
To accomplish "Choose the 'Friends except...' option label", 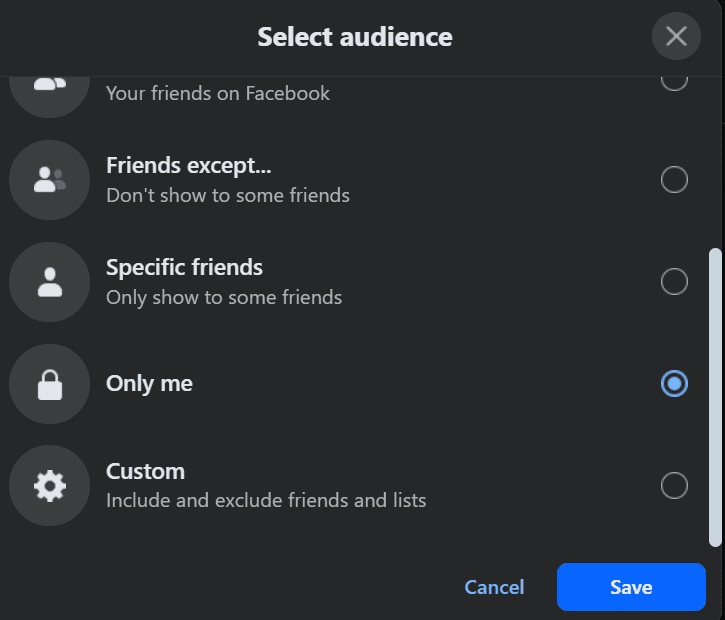I will 188,166.
